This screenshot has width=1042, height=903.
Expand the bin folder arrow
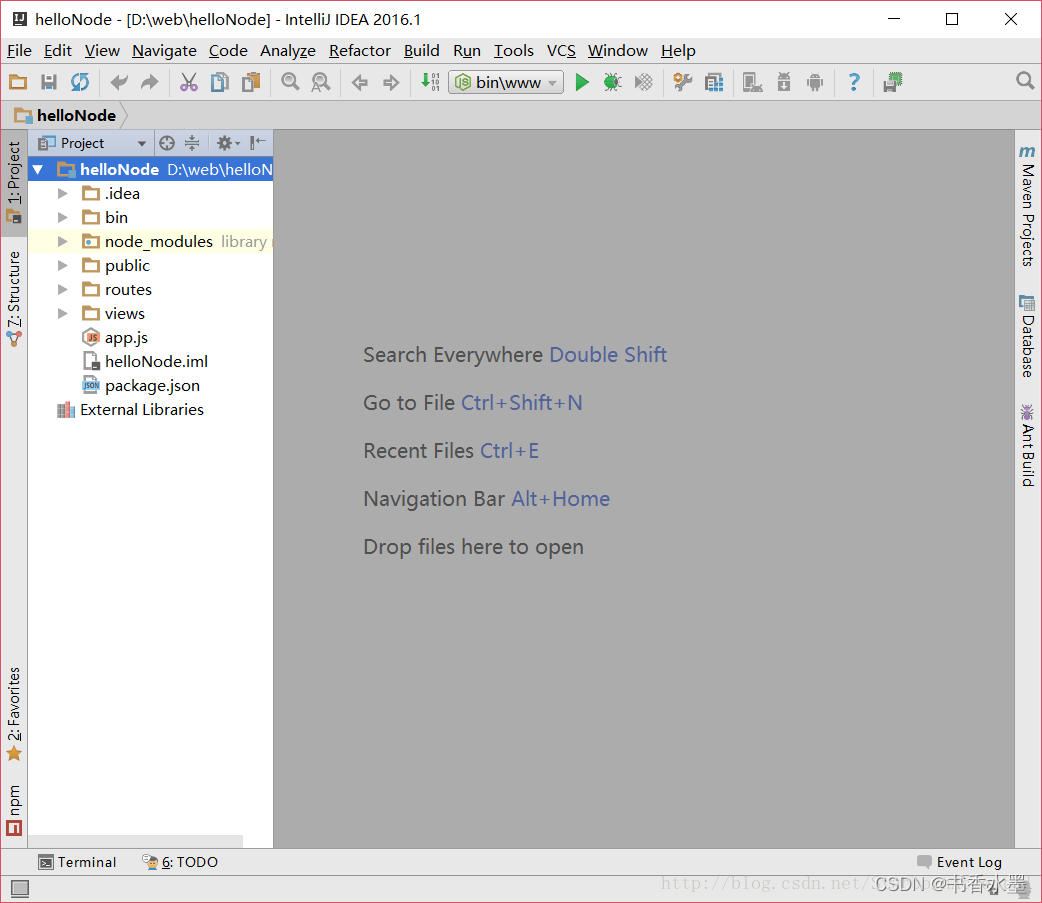click(x=62, y=217)
